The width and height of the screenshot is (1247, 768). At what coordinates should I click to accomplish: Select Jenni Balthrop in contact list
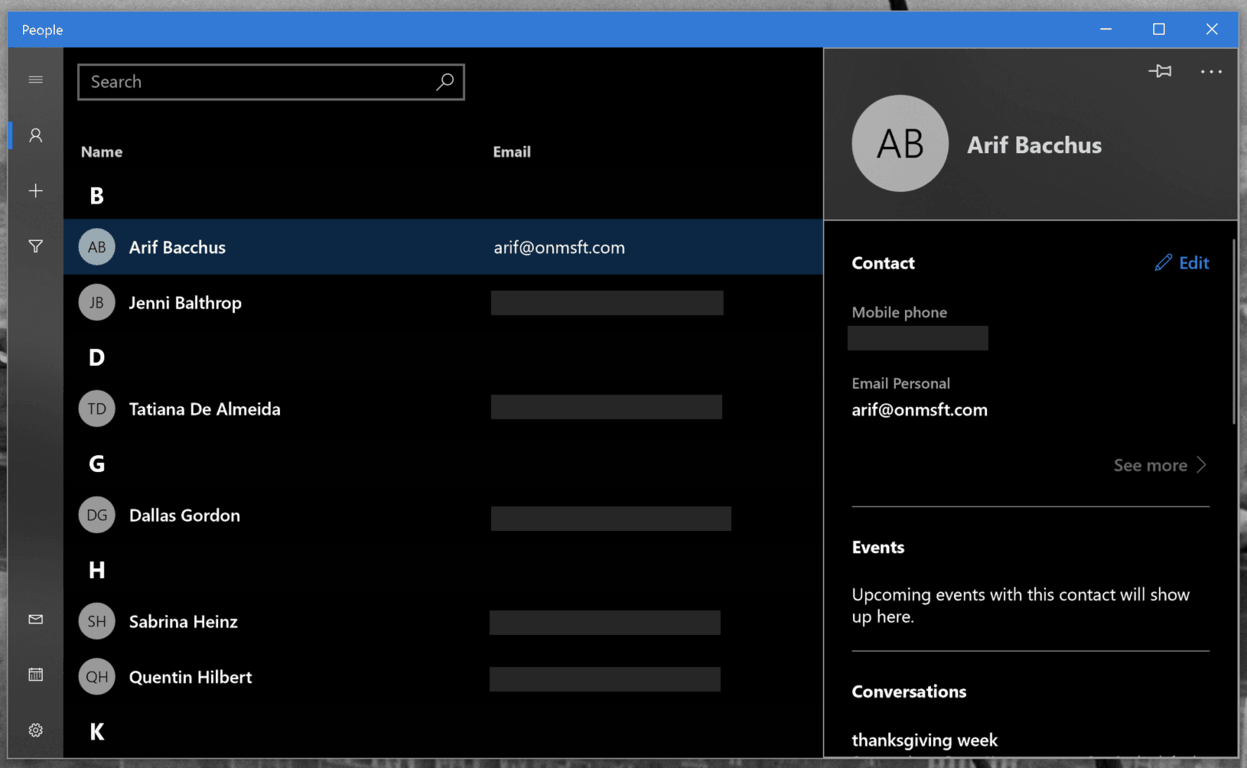coord(443,303)
